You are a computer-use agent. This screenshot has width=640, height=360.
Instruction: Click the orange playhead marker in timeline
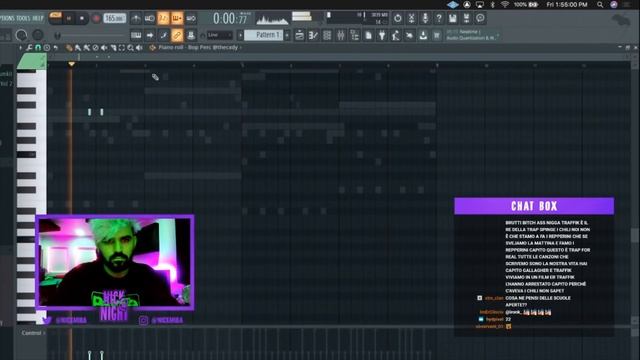point(71,64)
